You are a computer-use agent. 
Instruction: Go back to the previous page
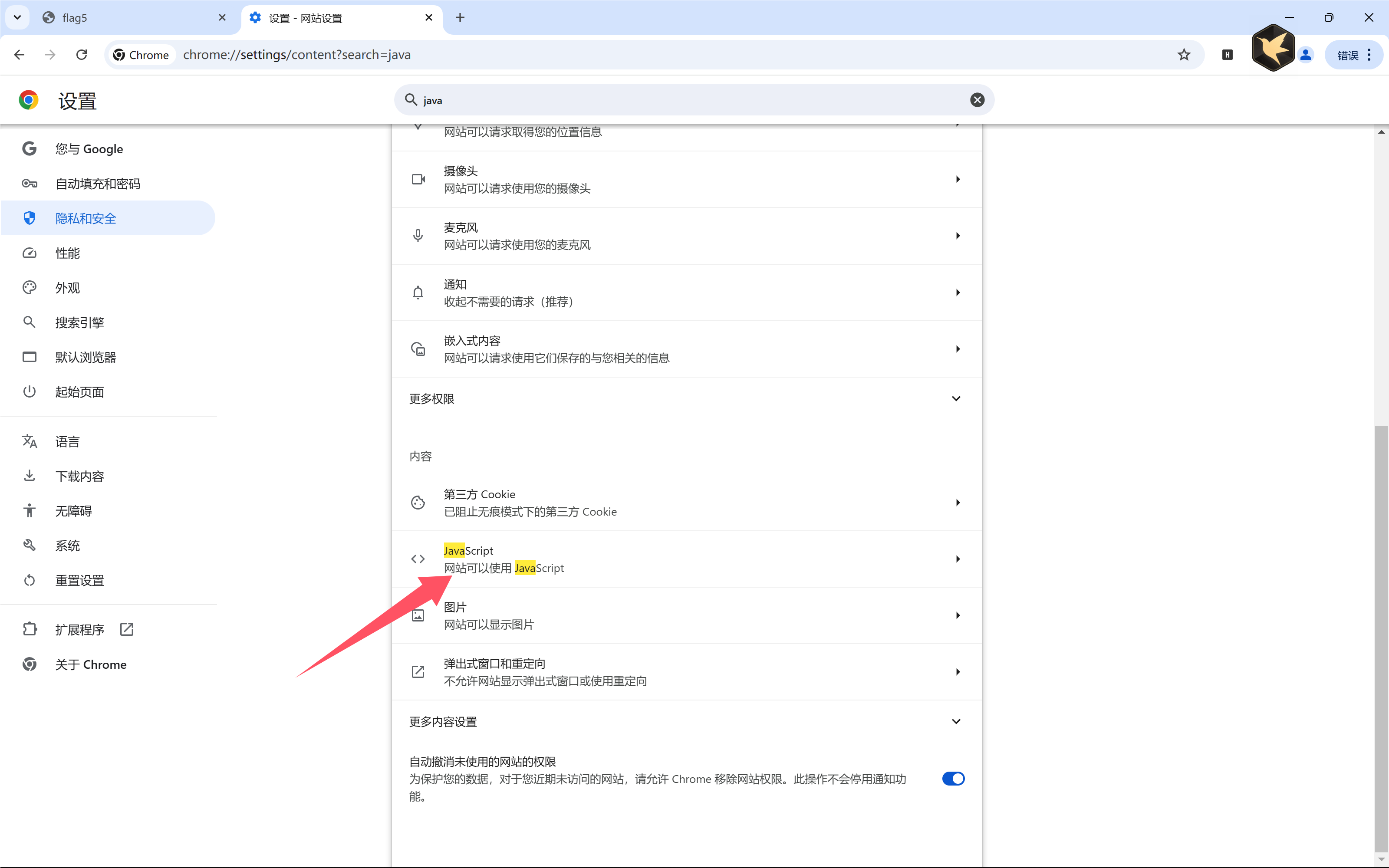[19, 55]
